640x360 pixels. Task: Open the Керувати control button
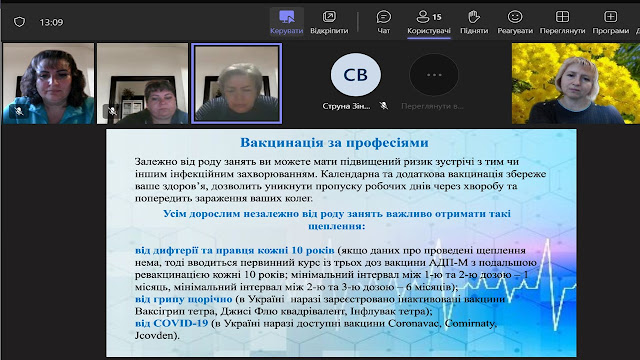(x=287, y=22)
